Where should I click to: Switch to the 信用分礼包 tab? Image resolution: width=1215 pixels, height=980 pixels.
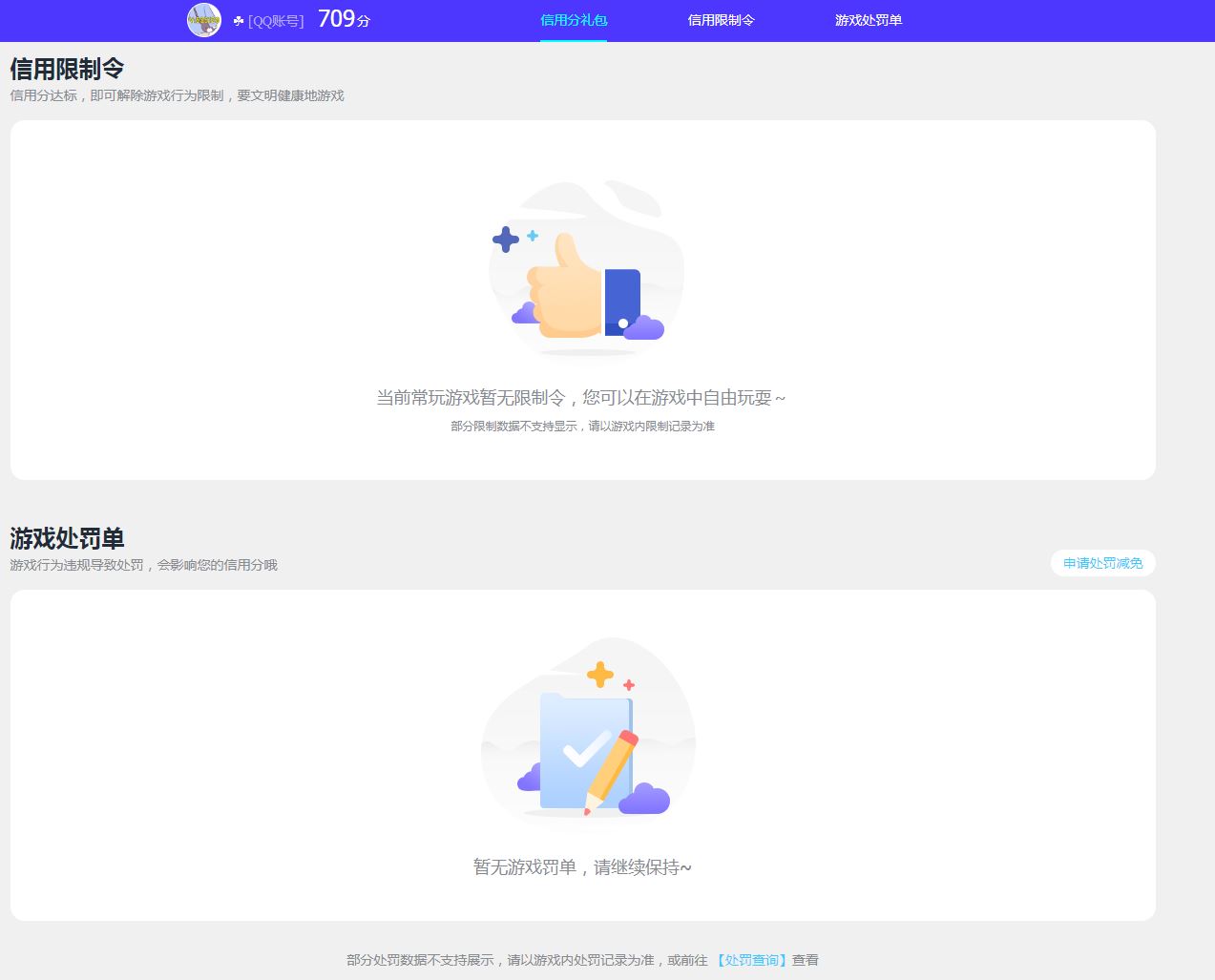(573, 20)
